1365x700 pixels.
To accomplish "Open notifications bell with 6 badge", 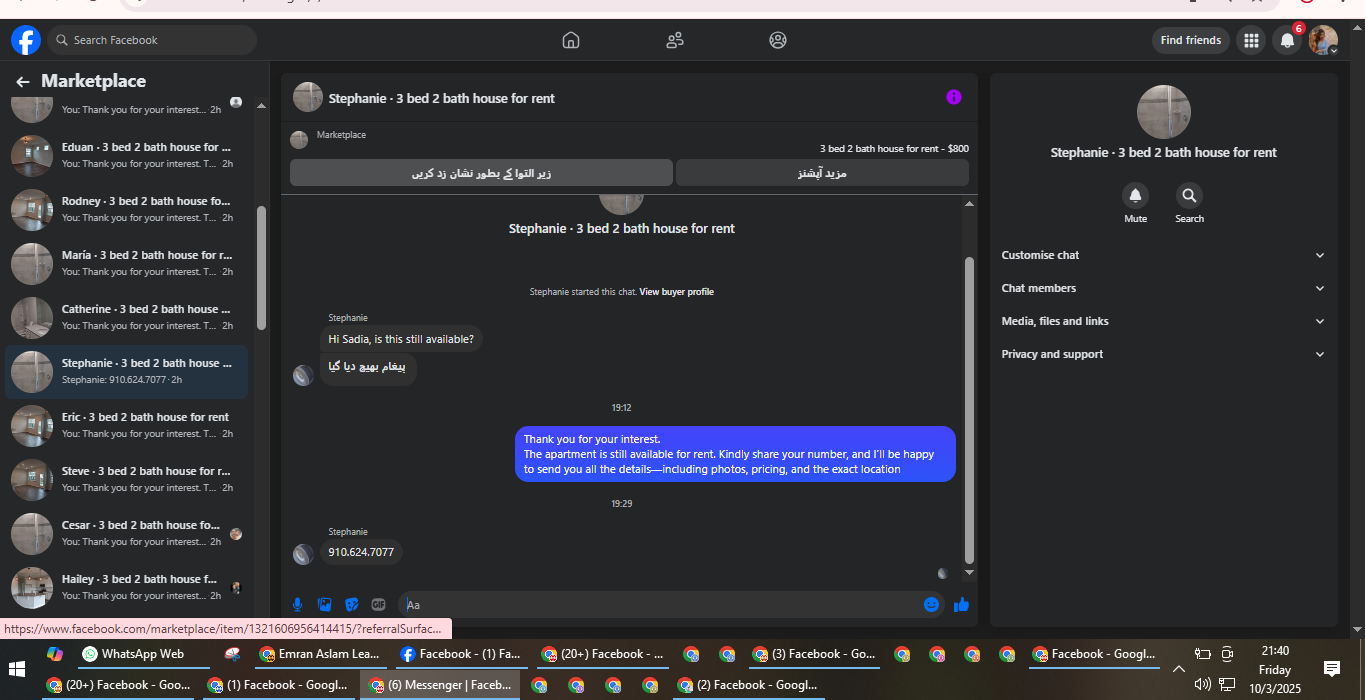I will (x=1287, y=40).
